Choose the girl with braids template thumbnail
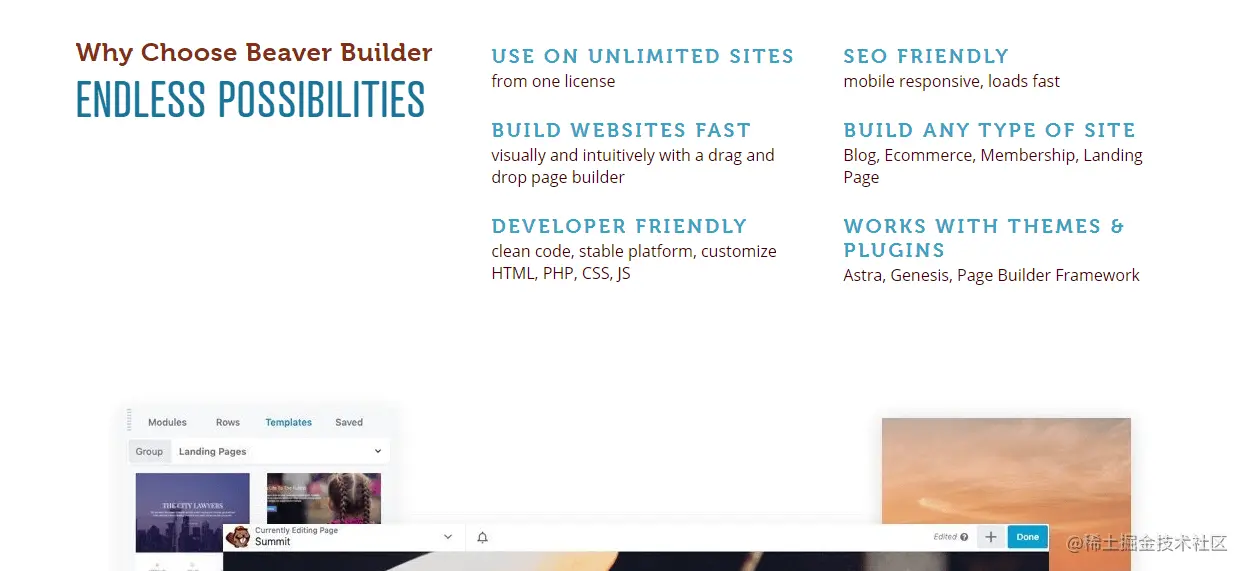Viewport: 1245px width, 571px height. tap(324, 498)
